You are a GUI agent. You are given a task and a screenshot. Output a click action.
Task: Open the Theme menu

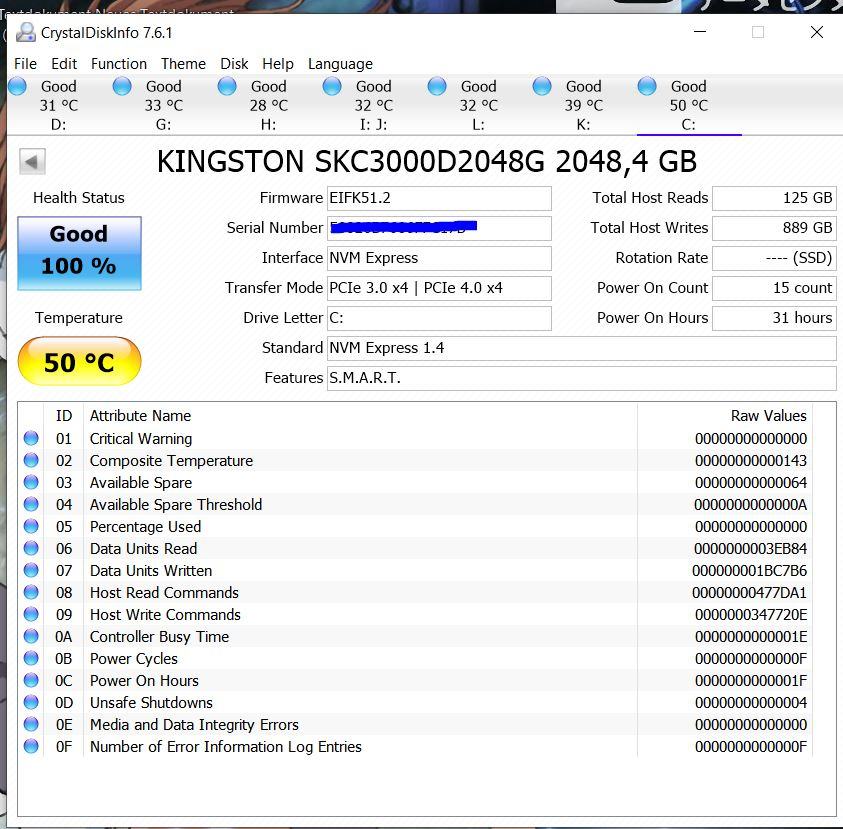coord(183,63)
